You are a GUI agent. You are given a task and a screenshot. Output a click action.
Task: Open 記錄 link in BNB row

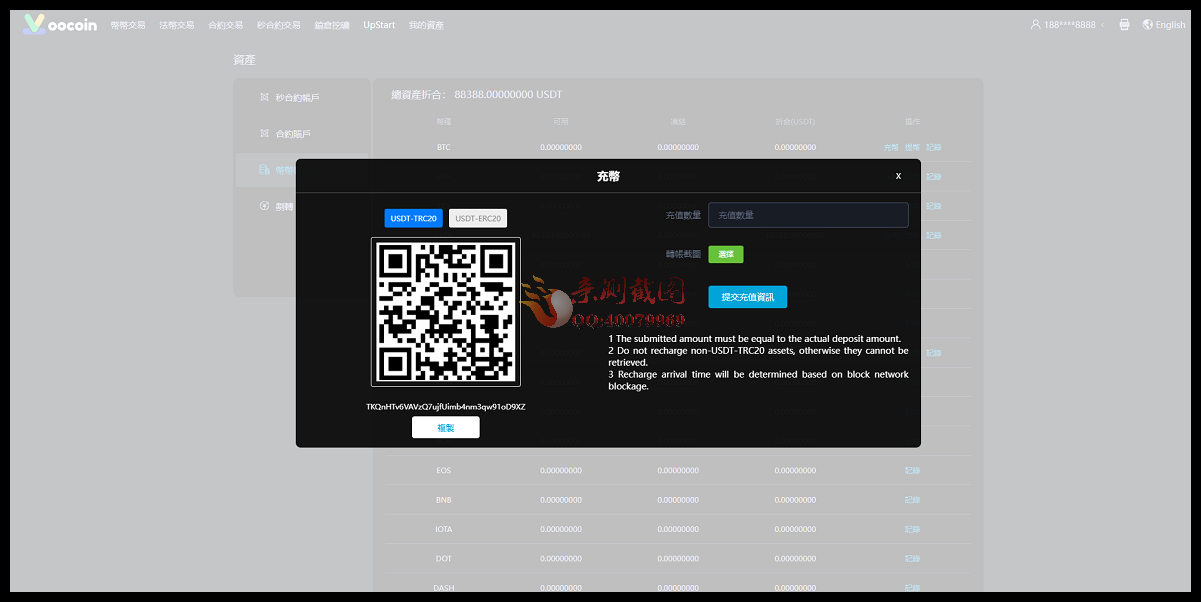pos(912,499)
